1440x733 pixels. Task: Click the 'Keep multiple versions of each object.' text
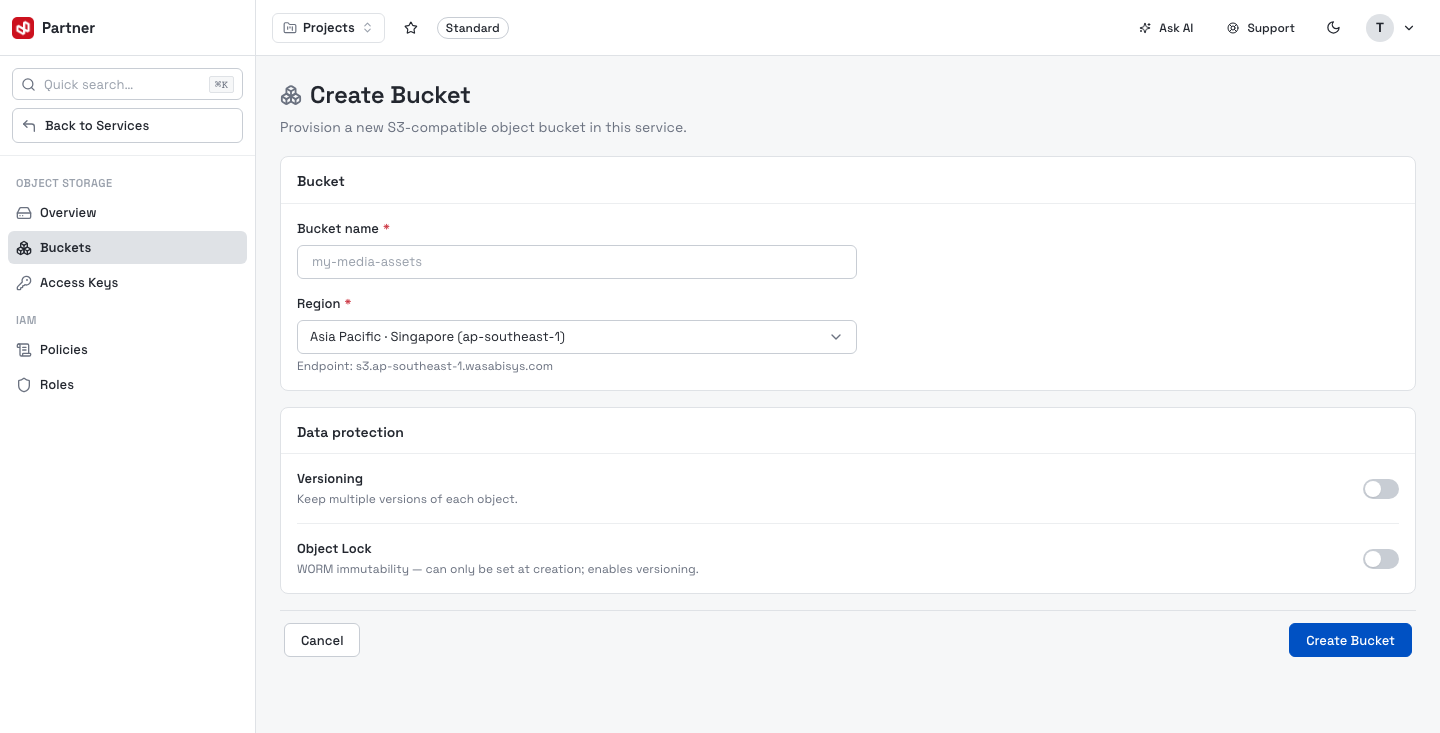[x=407, y=499]
